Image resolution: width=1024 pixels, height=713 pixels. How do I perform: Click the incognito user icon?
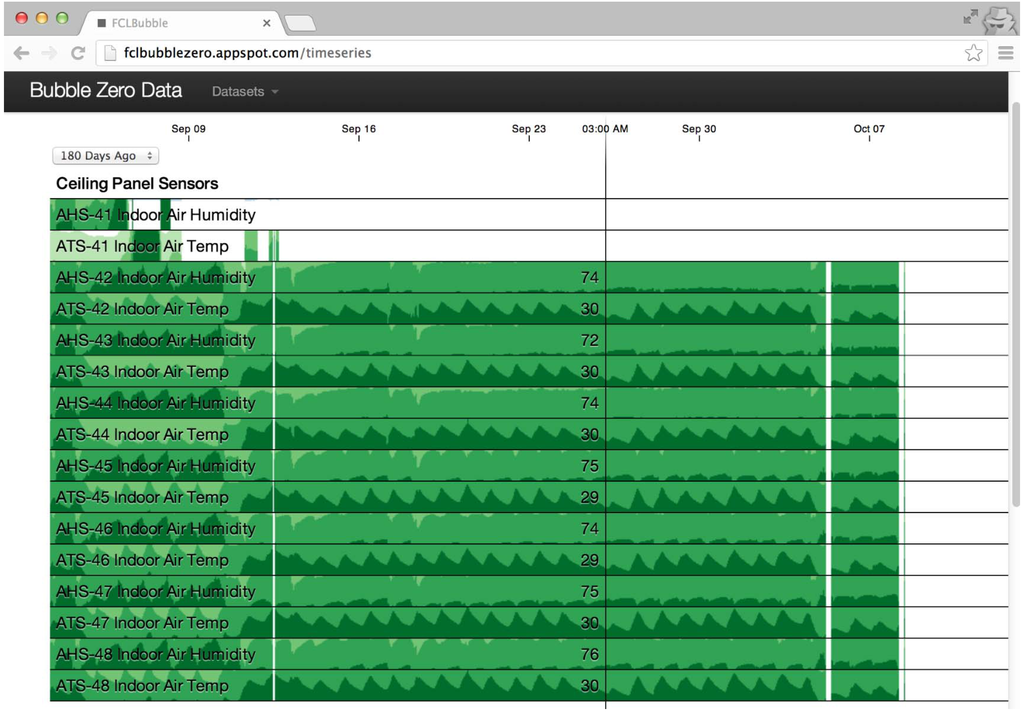(998, 19)
